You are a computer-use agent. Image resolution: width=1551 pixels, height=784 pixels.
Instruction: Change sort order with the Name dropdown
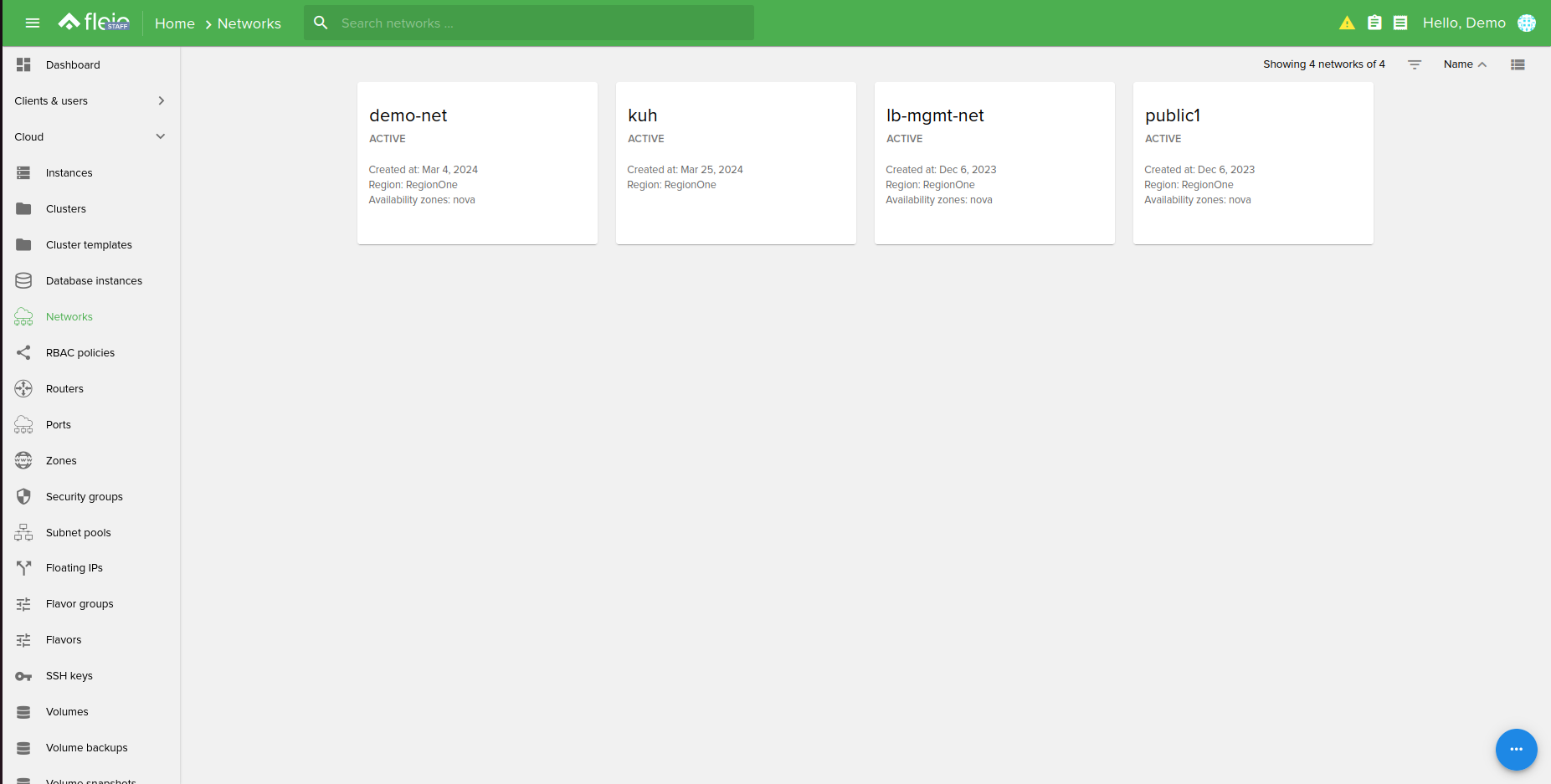point(1464,64)
